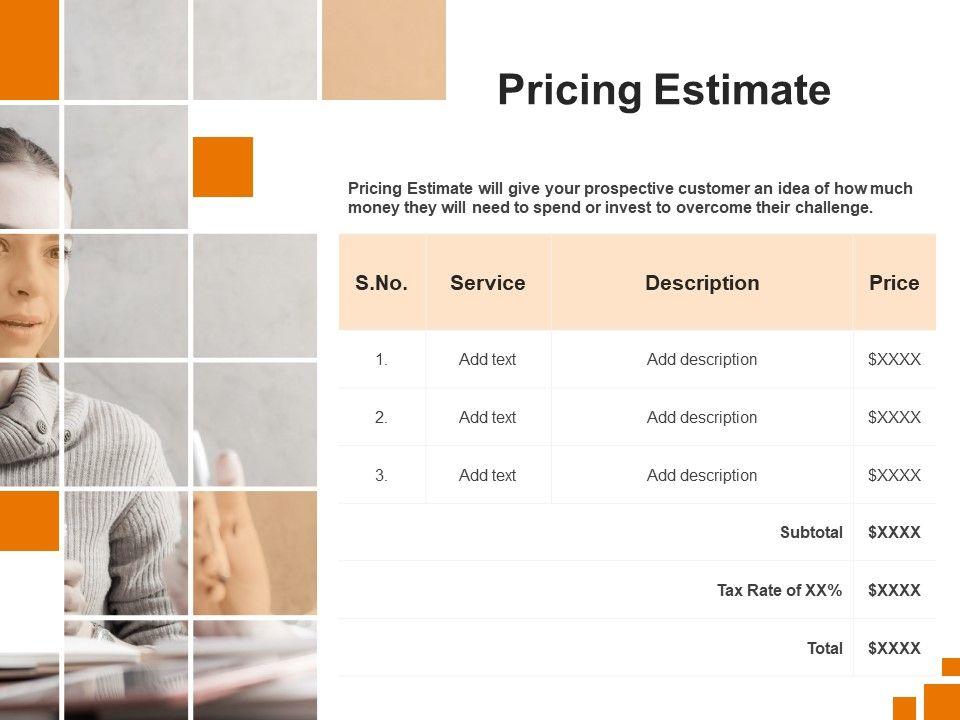
Task: Select the Subtotal label
Action: click(811, 532)
